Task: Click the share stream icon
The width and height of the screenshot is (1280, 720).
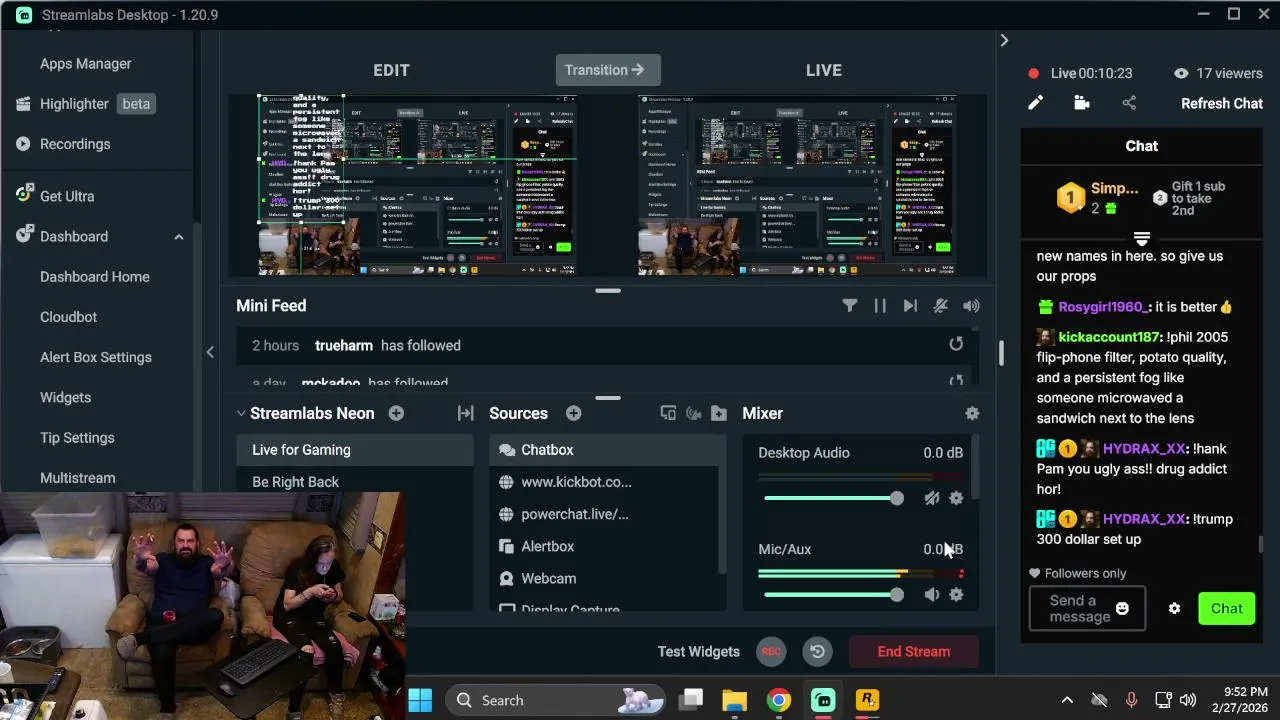Action: tap(1129, 103)
